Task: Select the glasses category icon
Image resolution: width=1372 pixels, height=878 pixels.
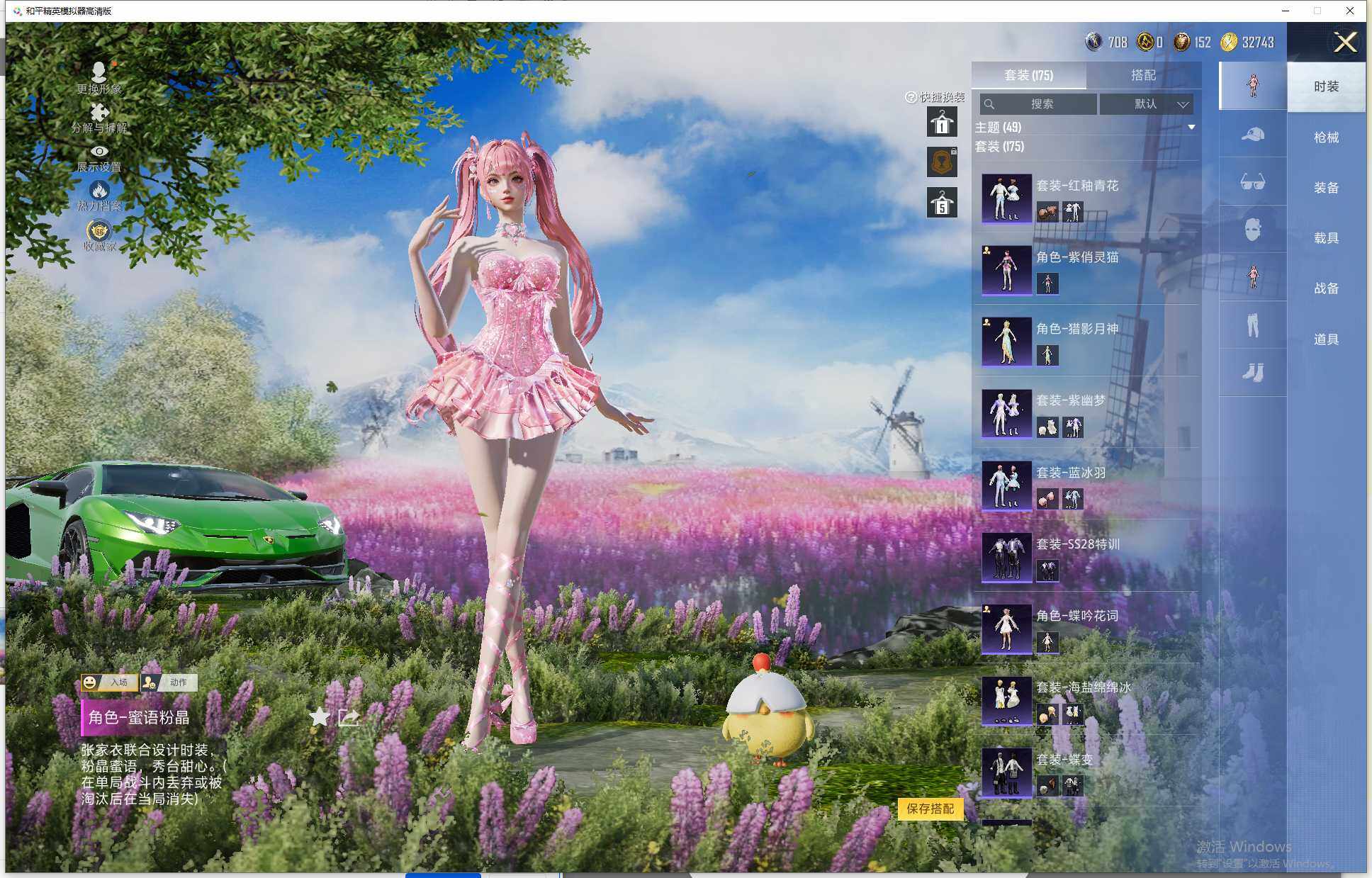Action: click(x=1252, y=182)
